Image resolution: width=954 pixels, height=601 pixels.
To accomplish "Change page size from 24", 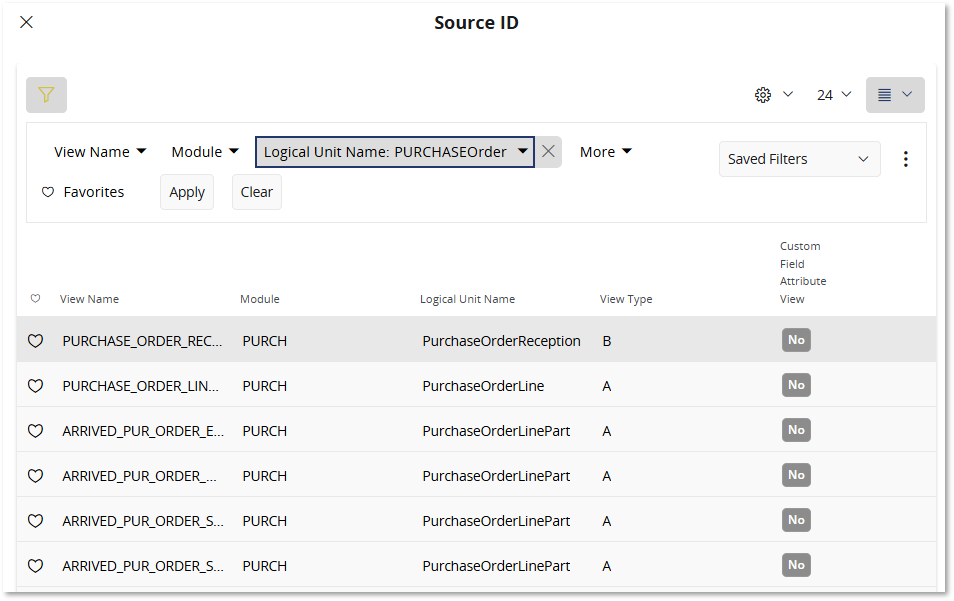I will (x=834, y=95).
